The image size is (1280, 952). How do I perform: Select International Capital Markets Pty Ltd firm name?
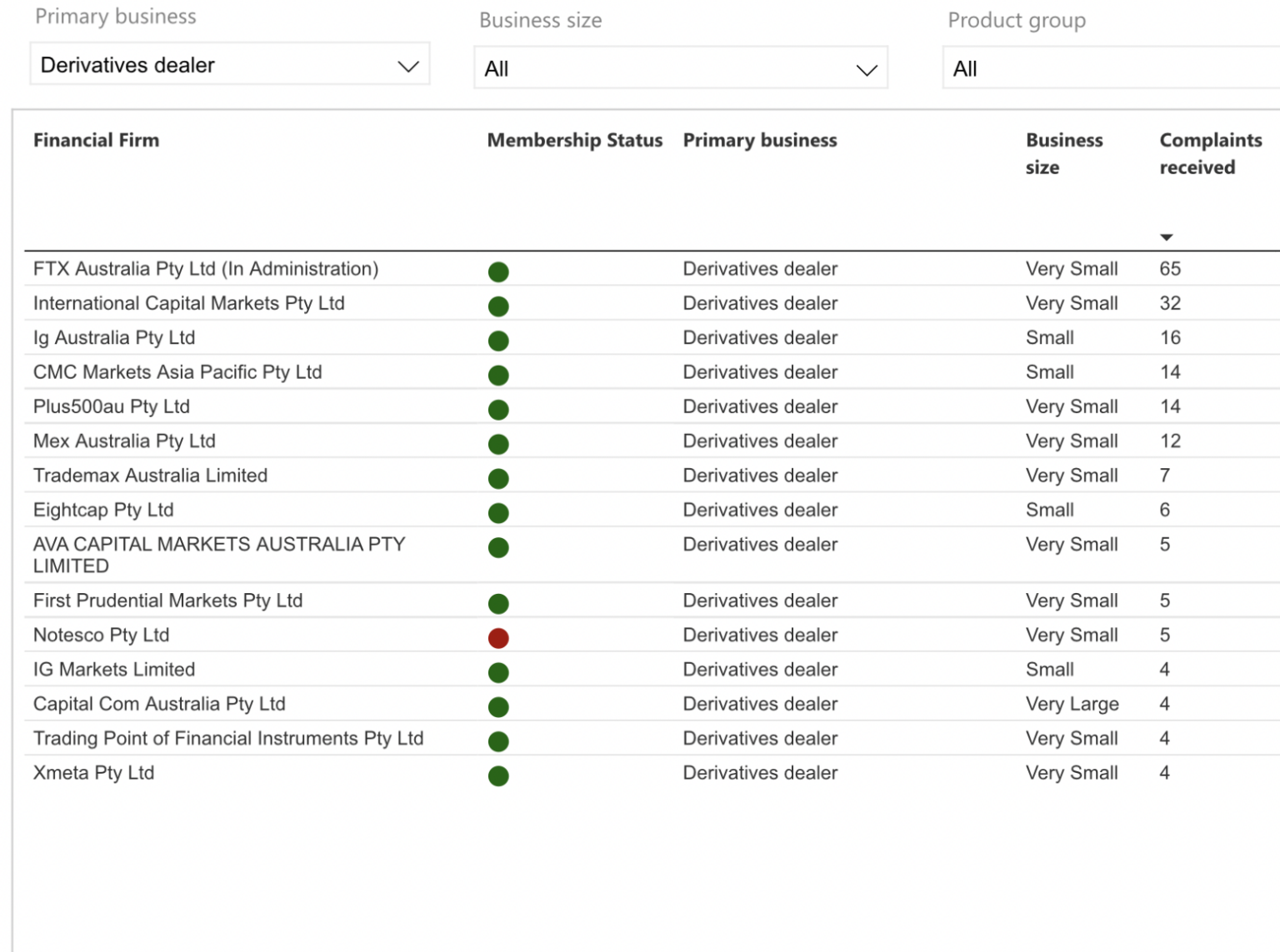pyautogui.click(x=188, y=303)
